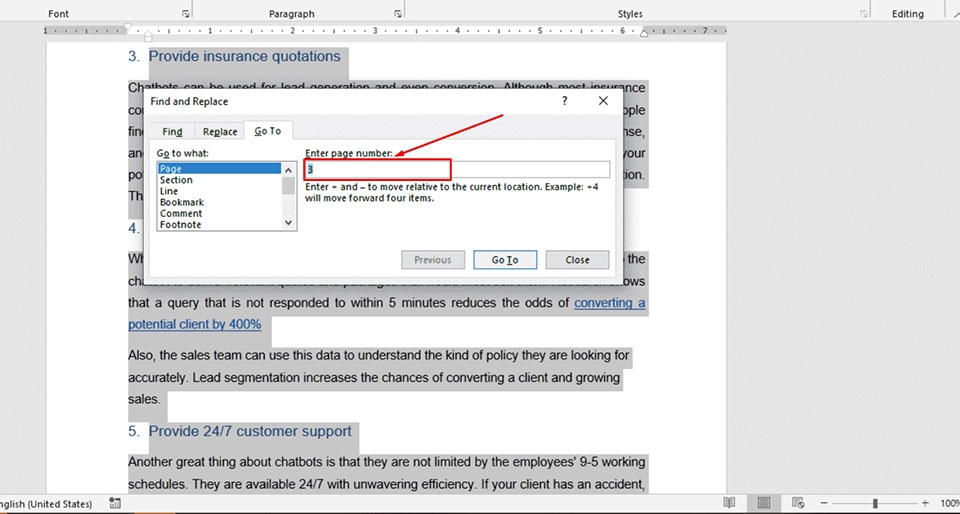Open the Paragraph settings dialog launcher
960x514 pixels.
pyautogui.click(x=398, y=13)
